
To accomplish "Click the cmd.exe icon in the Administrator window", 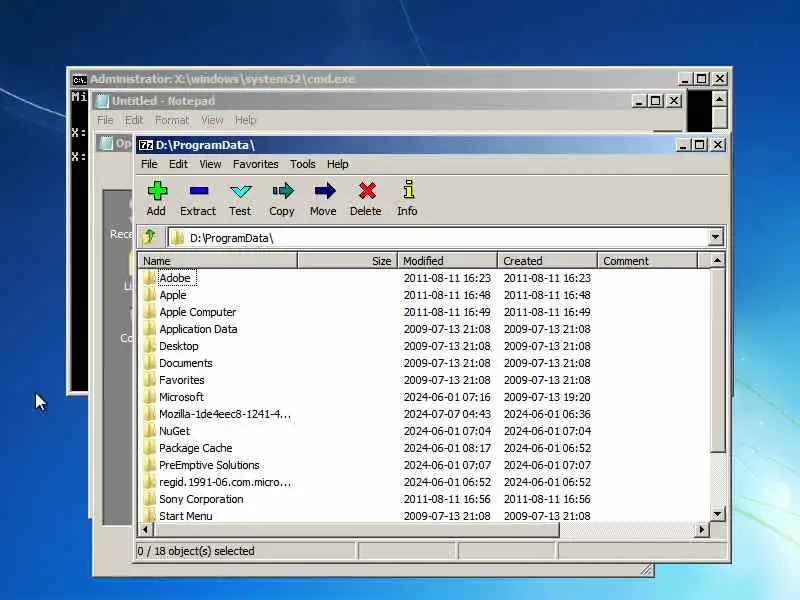I will coord(79,80).
